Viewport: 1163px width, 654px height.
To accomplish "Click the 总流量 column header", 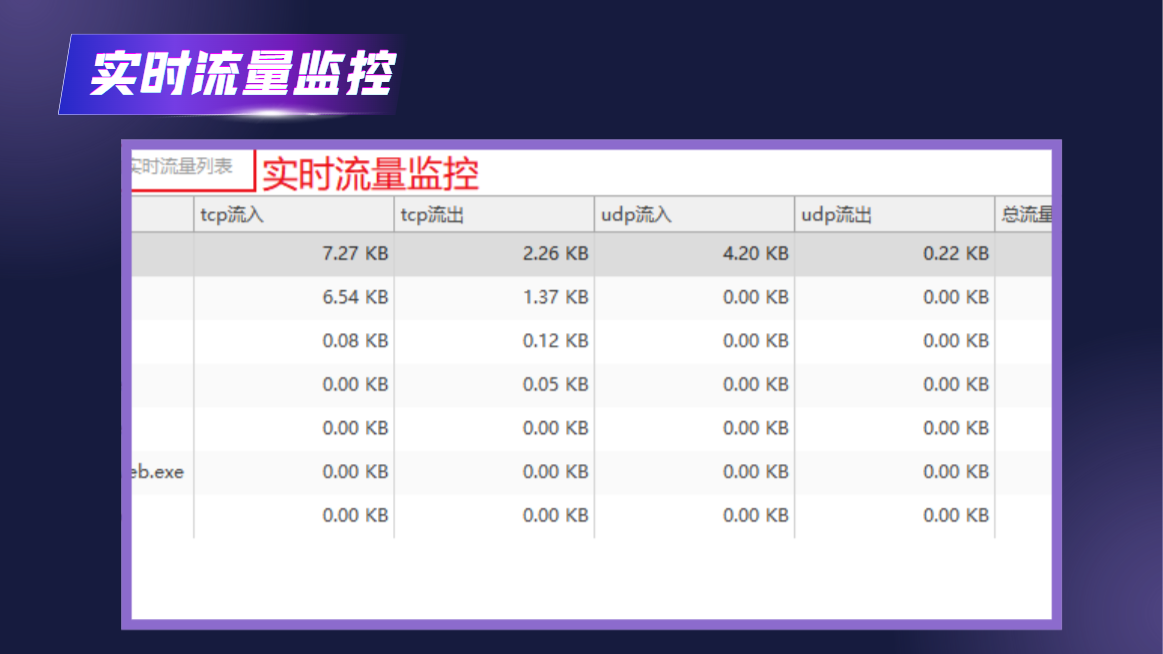I will click(x=1024, y=215).
